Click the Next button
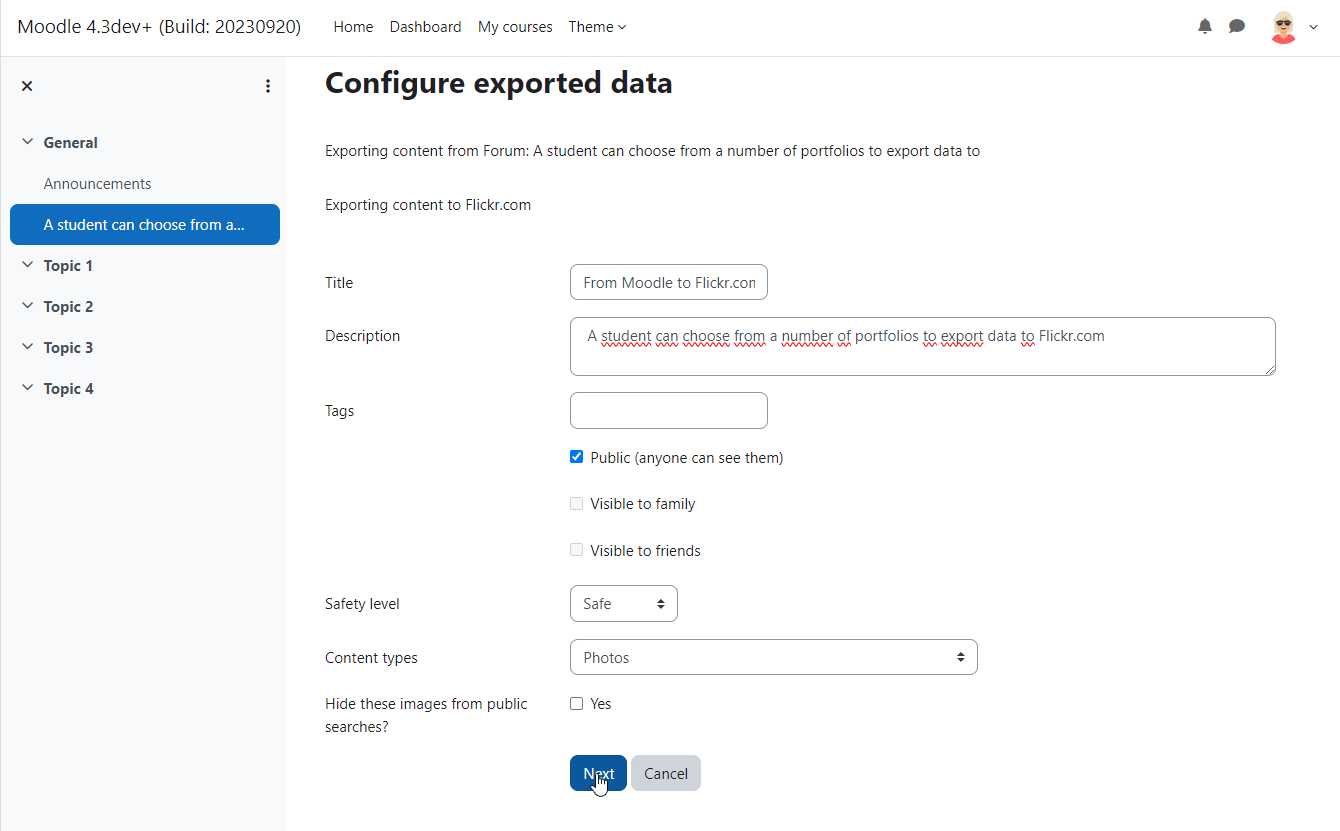The width and height of the screenshot is (1340, 831). coord(598,773)
